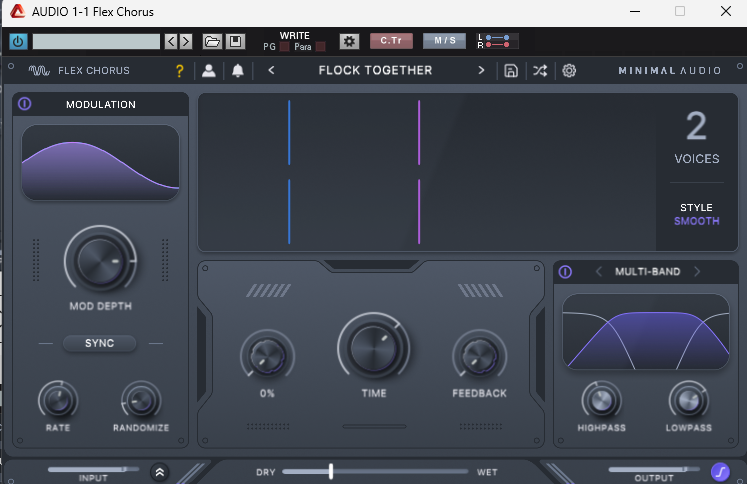Toggle the SYNC button
Viewport: 747px width, 484px height.
click(100, 343)
